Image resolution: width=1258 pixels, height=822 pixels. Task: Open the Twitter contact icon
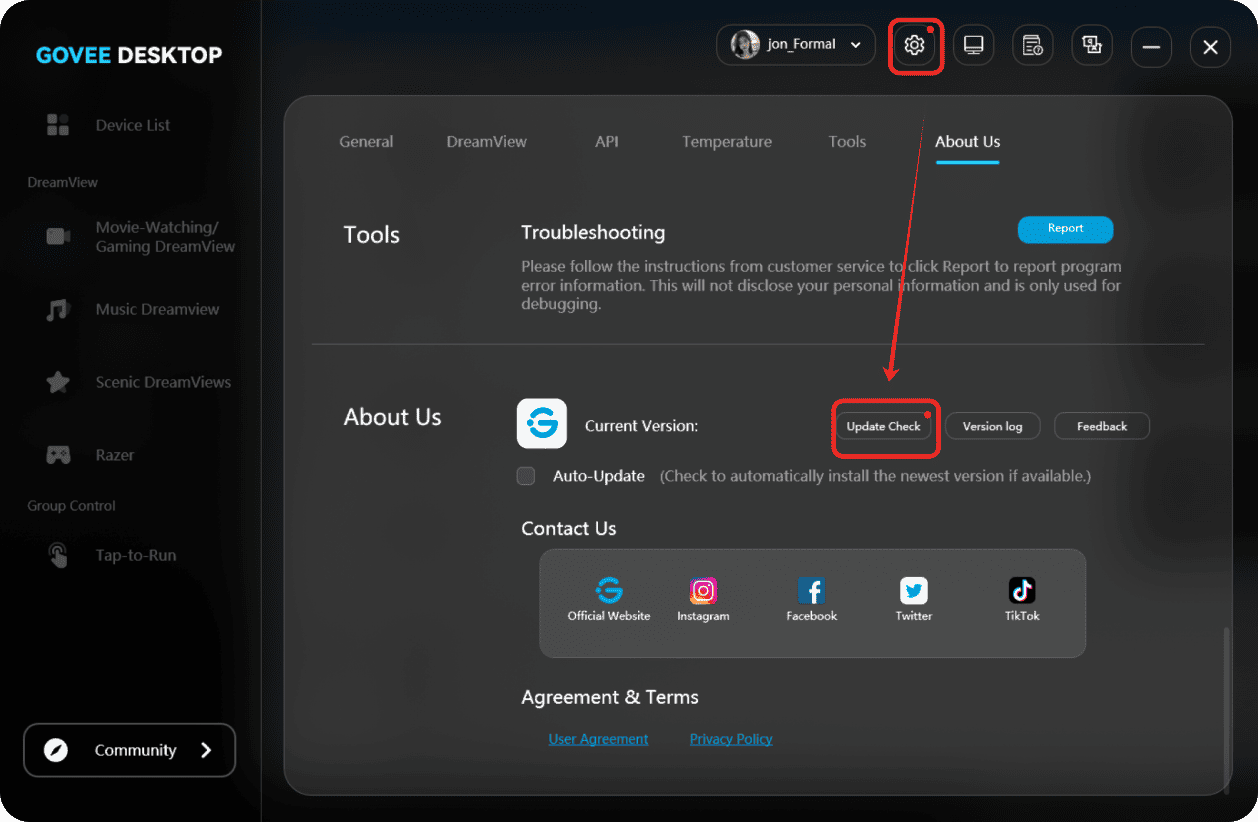913,591
